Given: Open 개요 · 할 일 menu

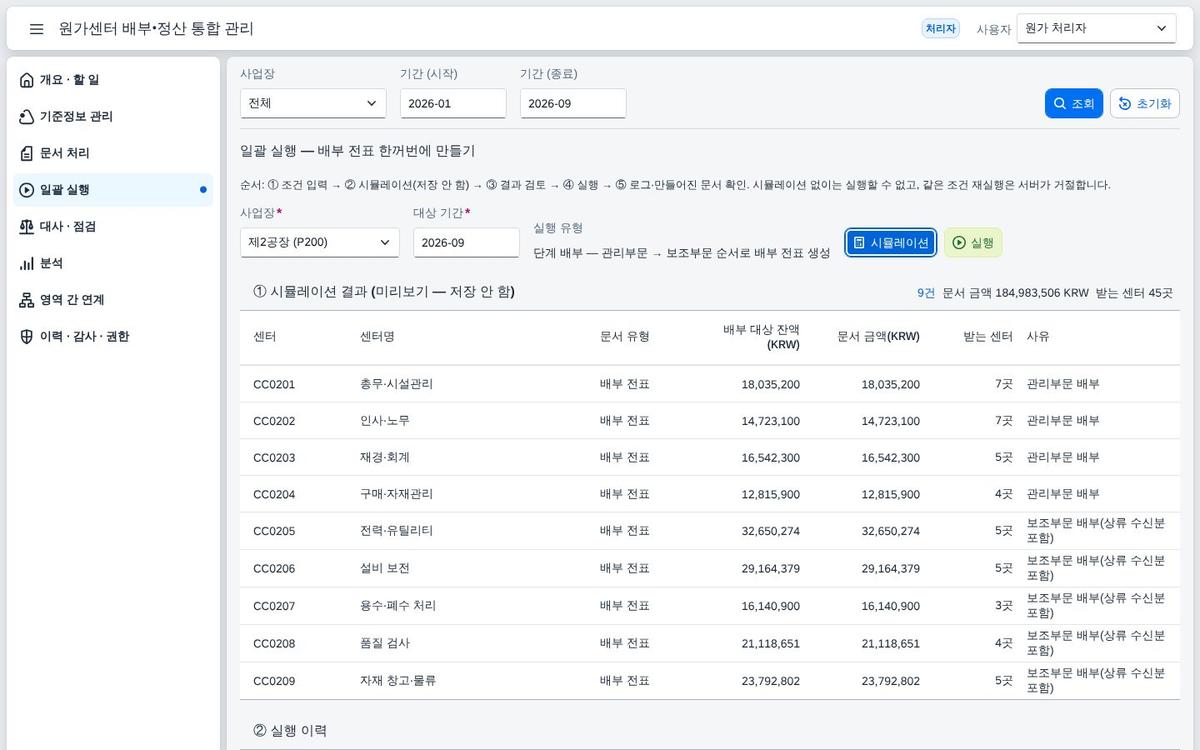Looking at the screenshot, I should pos(113,80).
